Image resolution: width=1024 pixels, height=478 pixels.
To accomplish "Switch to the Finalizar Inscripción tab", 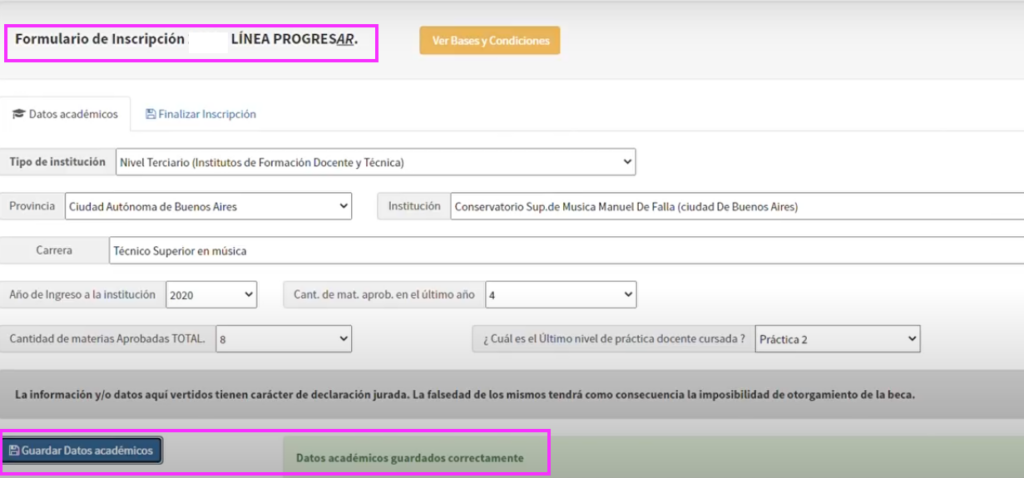I will pos(200,114).
